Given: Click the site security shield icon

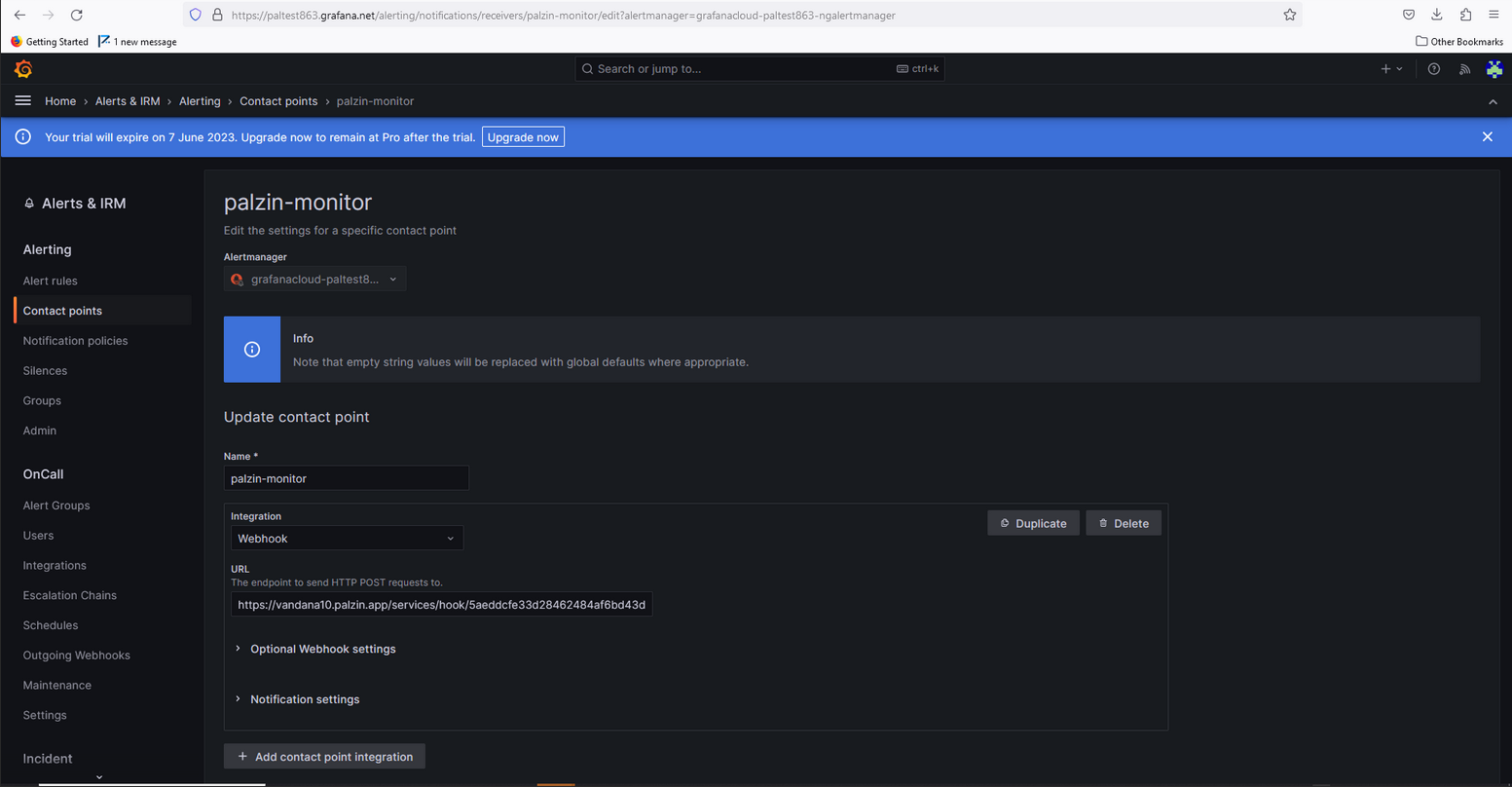Looking at the screenshot, I should [196, 15].
